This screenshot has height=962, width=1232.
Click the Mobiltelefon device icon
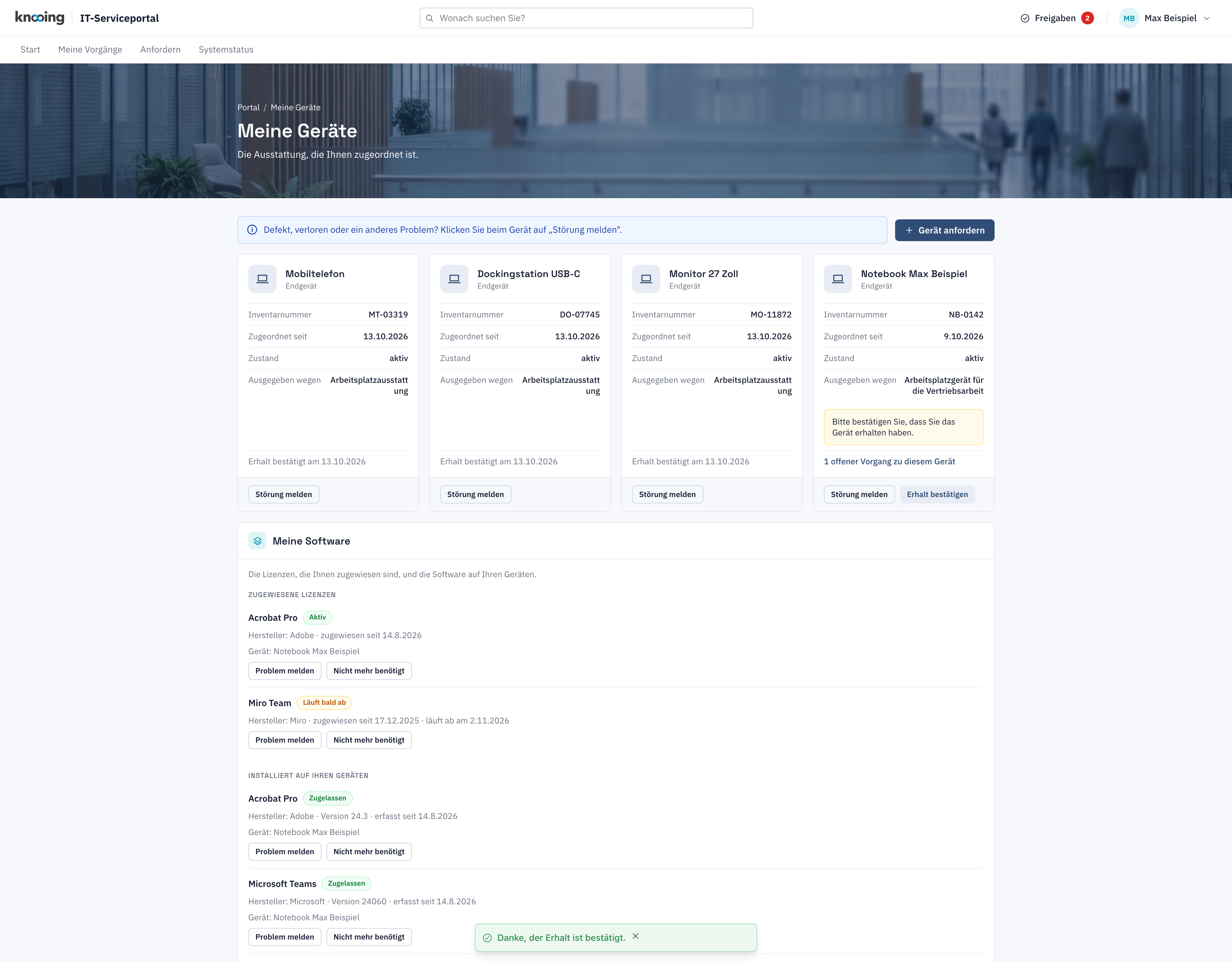pos(262,279)
